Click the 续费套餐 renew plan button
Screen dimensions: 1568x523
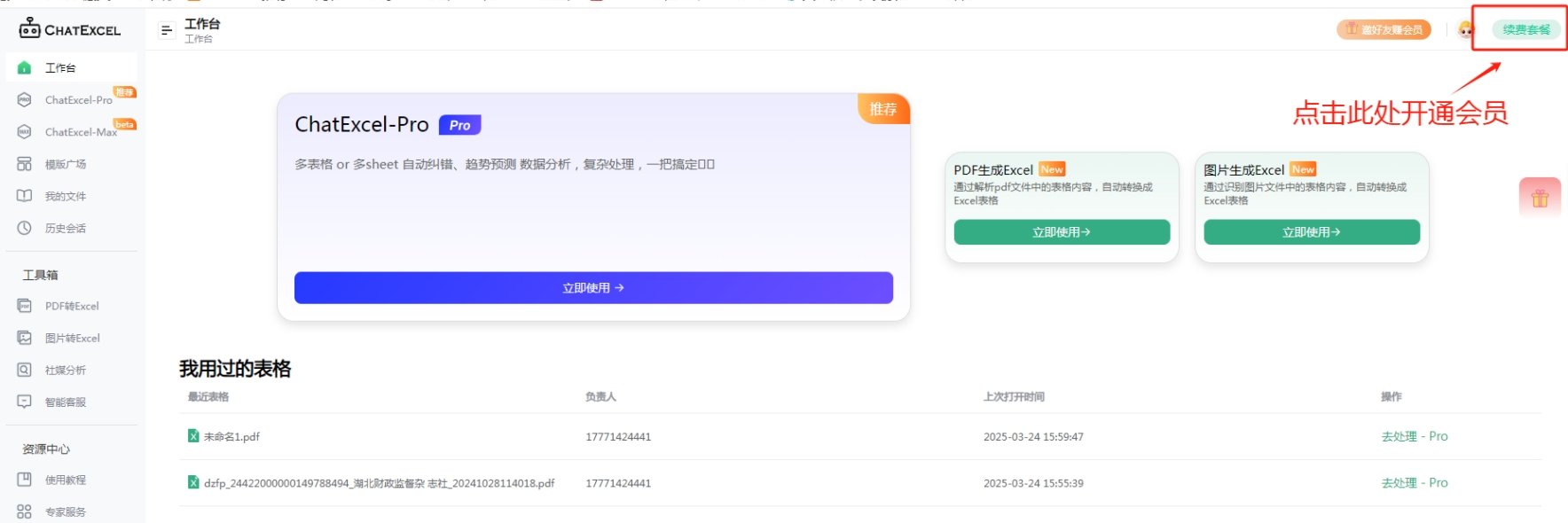point(1526,29)
